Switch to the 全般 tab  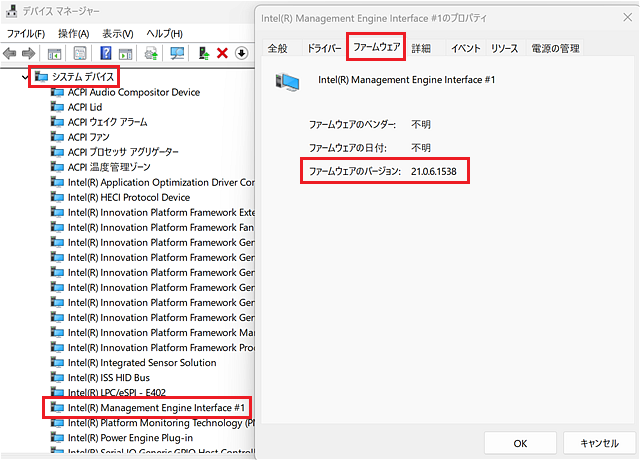tap(278, 49)
